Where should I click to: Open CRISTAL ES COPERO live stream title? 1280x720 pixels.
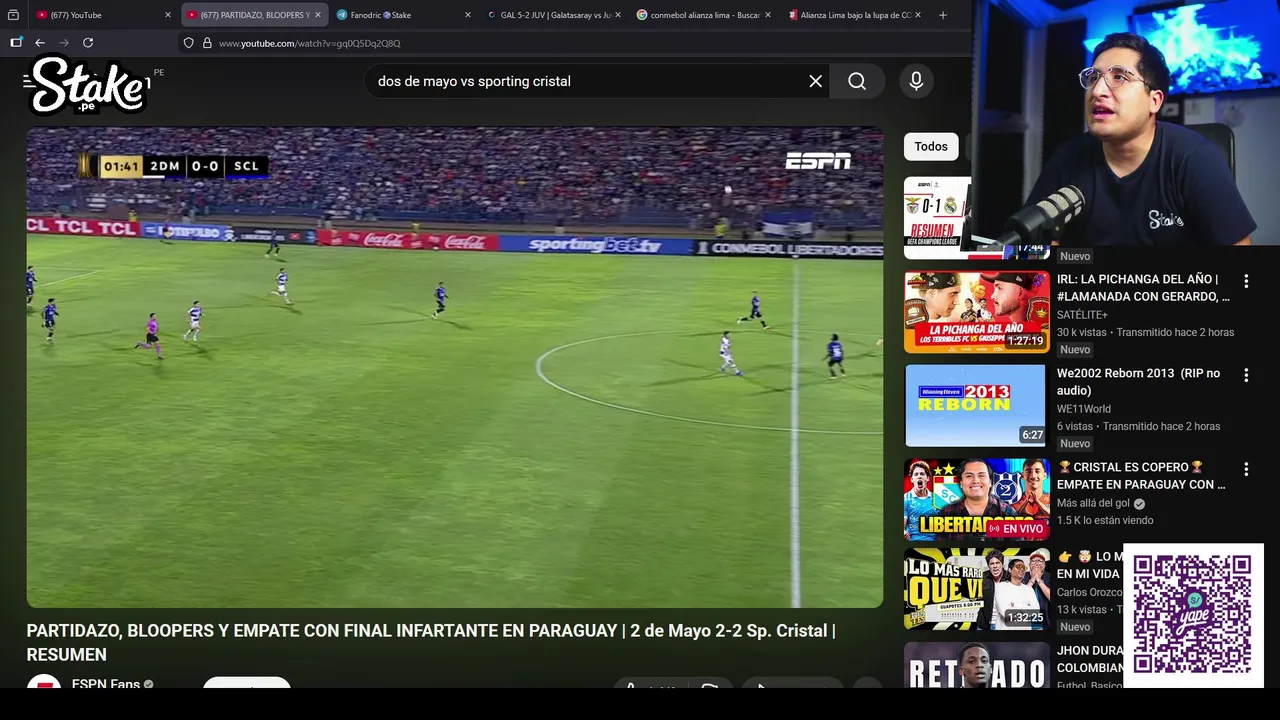[1141, 476]
